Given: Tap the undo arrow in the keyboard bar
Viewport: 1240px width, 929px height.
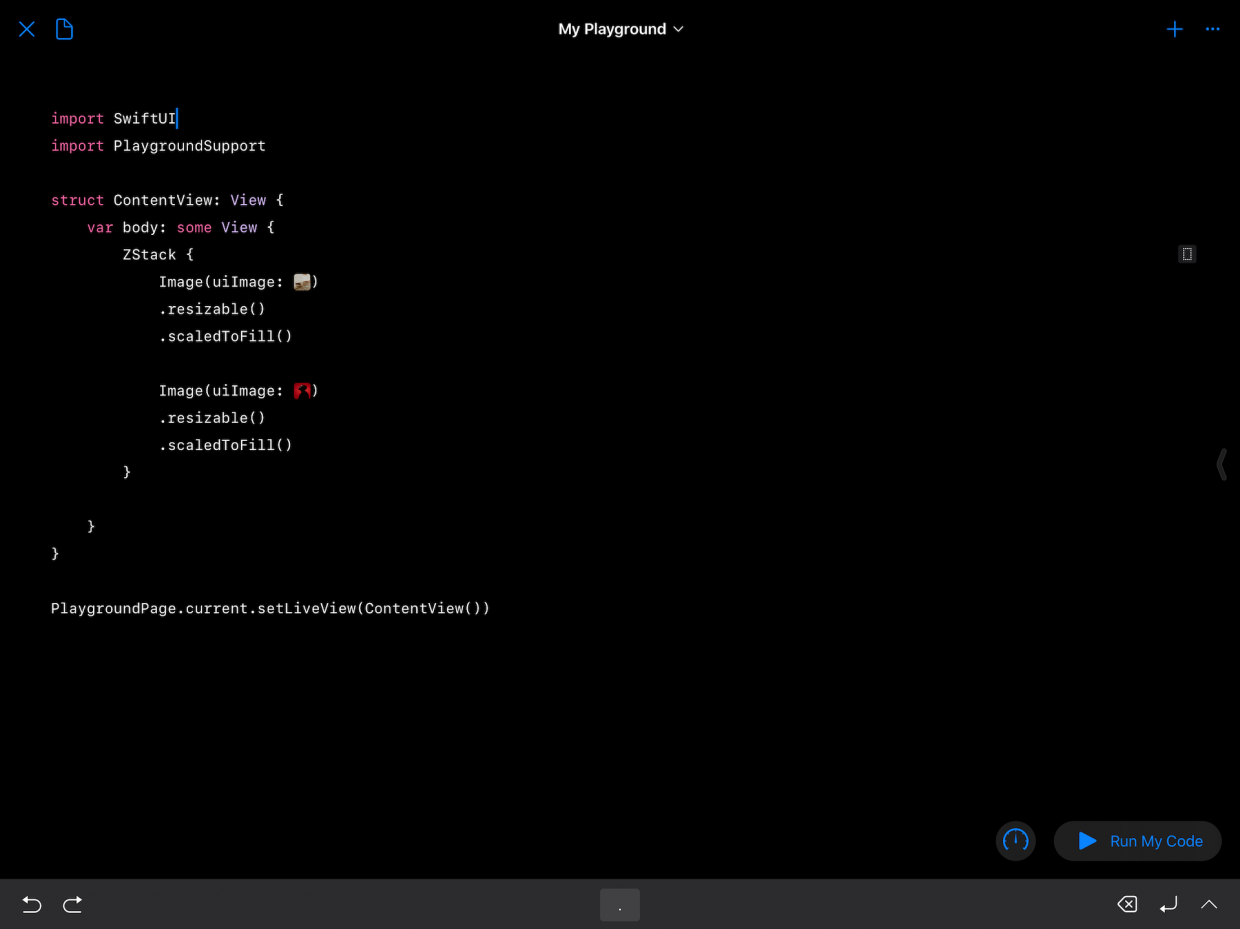Looking at the screenshot, I should click(x=31, y=904).
